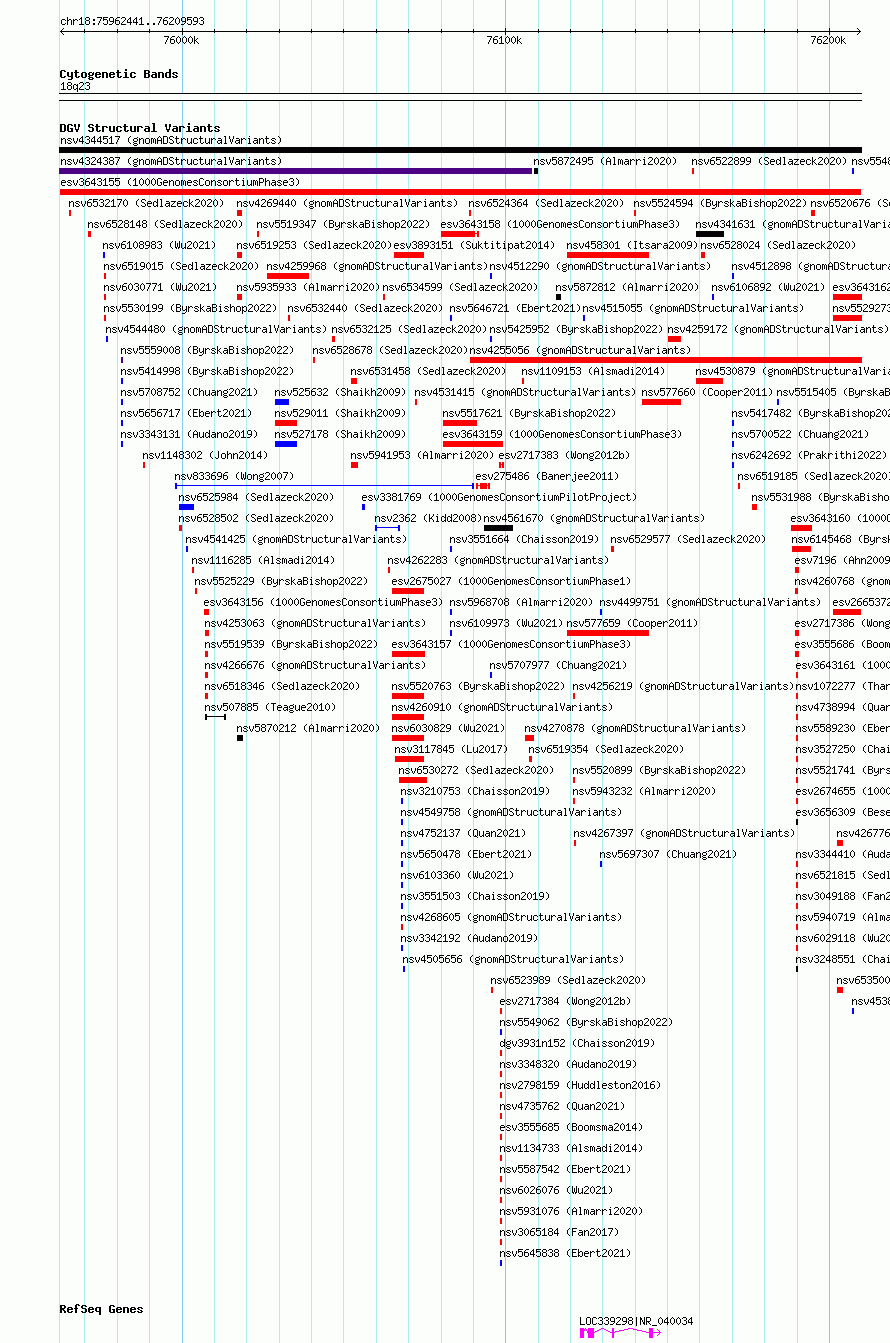Open variant nsv6522899 (Sedlazeck2020)

coord(769,161)
